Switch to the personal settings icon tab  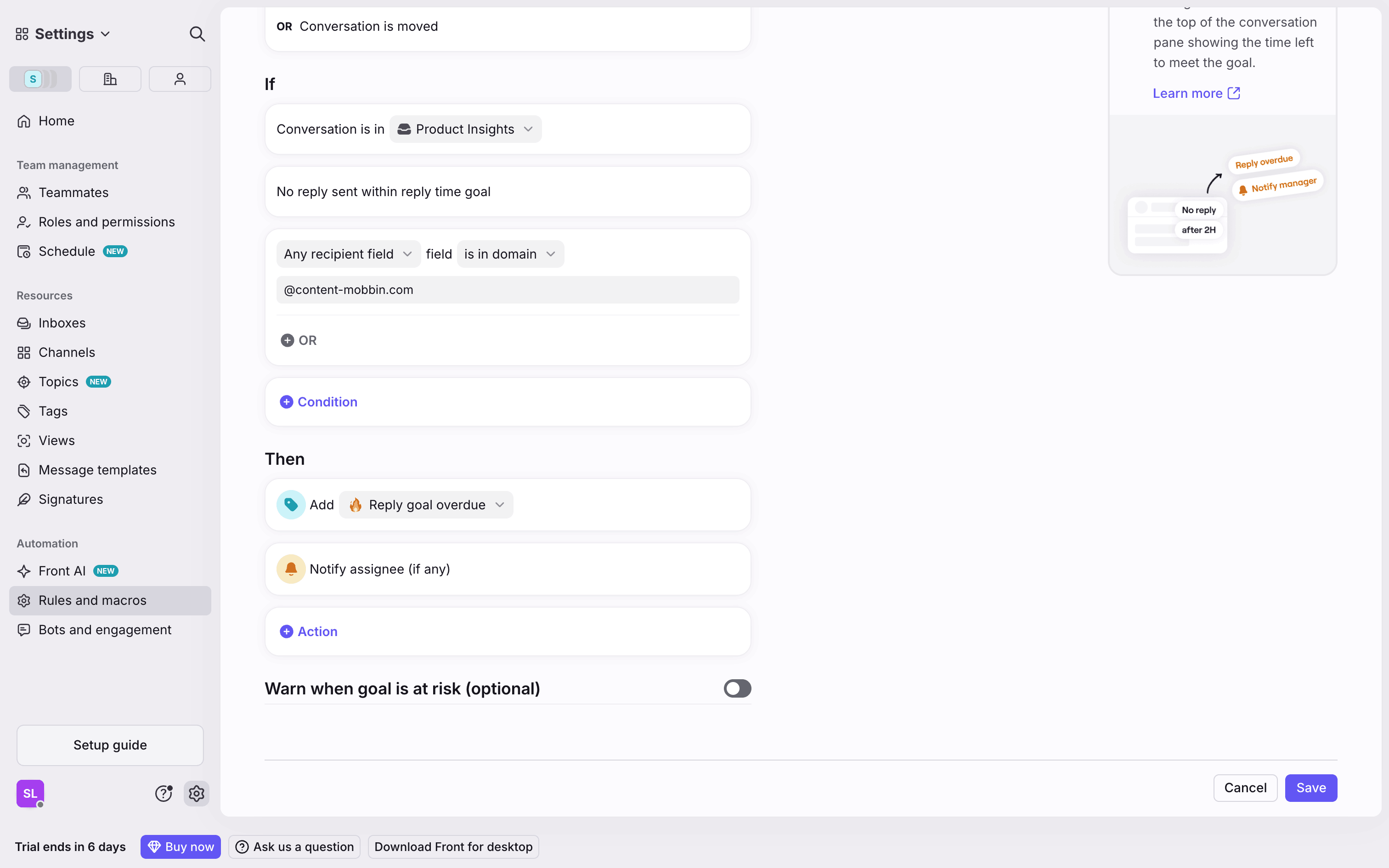coord(180,79)
